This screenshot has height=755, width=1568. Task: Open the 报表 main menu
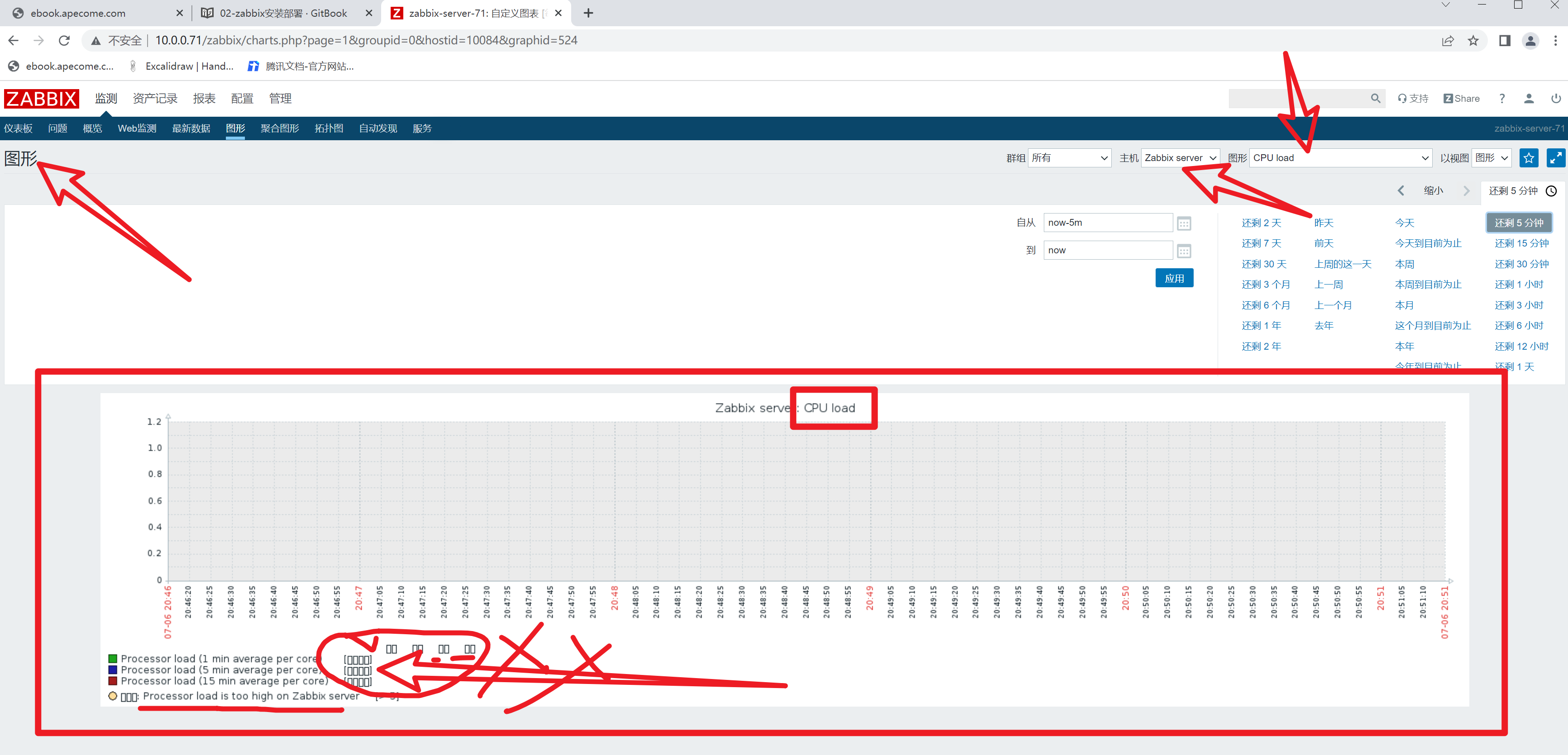205,99
